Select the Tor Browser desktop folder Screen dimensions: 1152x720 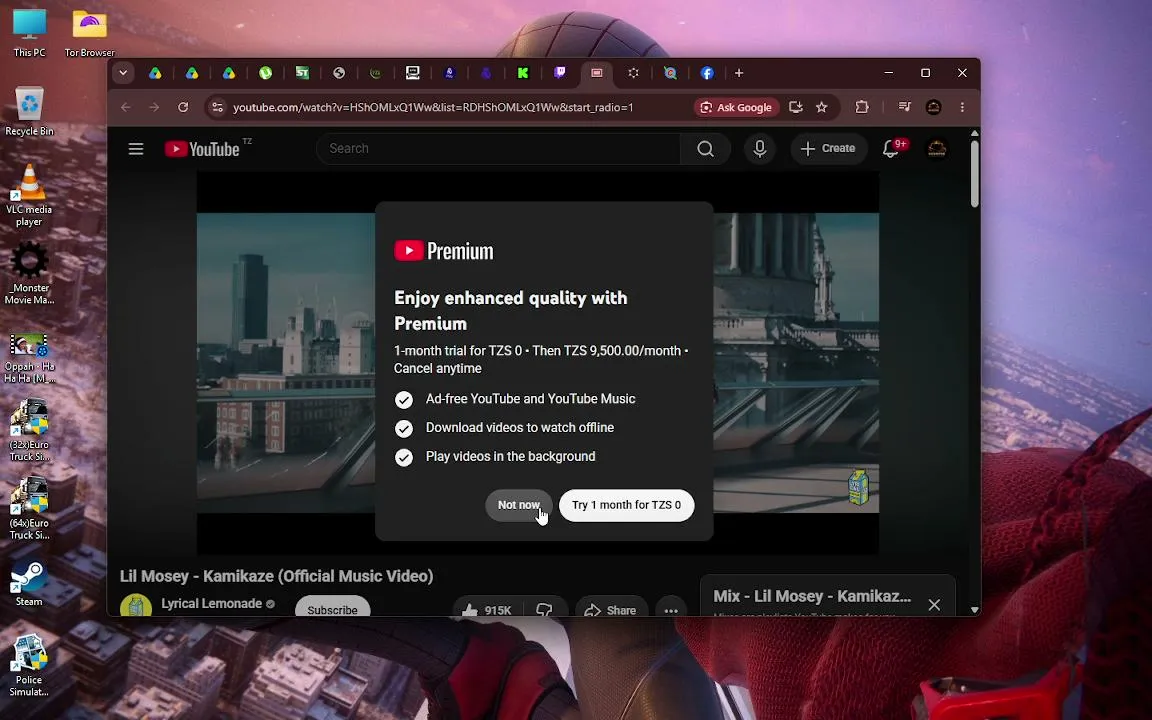point(90,32)
